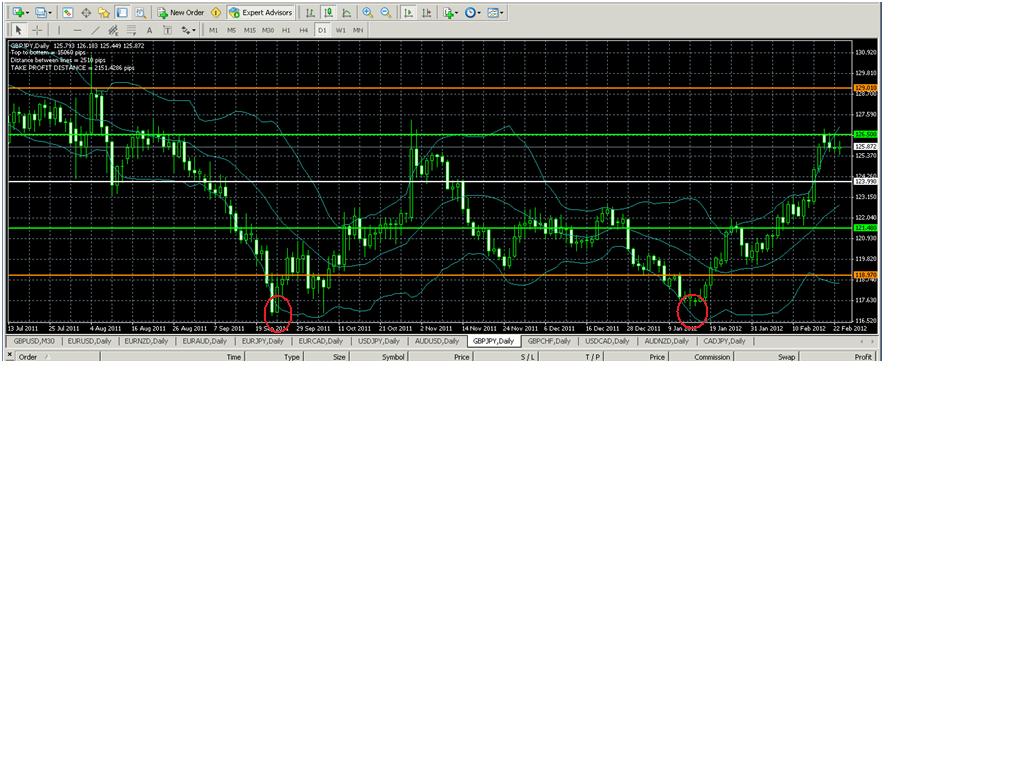1024x768 pixels.
Task: Switch chart to M1 timeframe
Action: [214, 30]
